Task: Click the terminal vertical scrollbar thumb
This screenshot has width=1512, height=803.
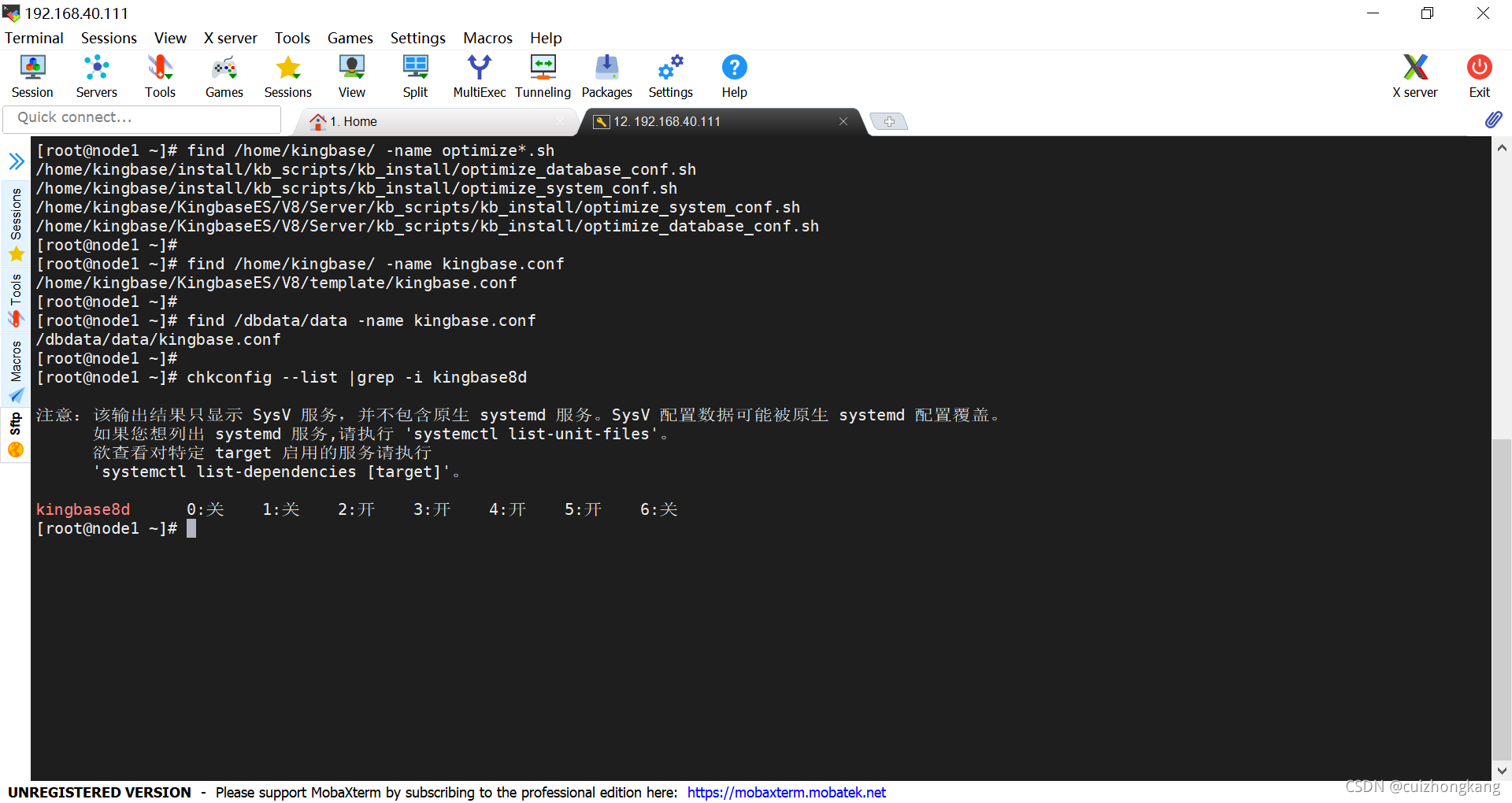Action: [x=1502, y=598]
